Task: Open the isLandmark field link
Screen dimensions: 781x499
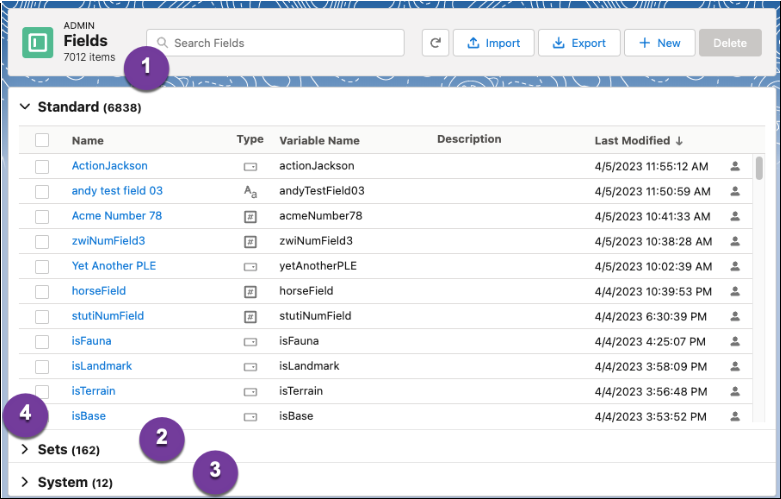Action: [x=102, y=366]
